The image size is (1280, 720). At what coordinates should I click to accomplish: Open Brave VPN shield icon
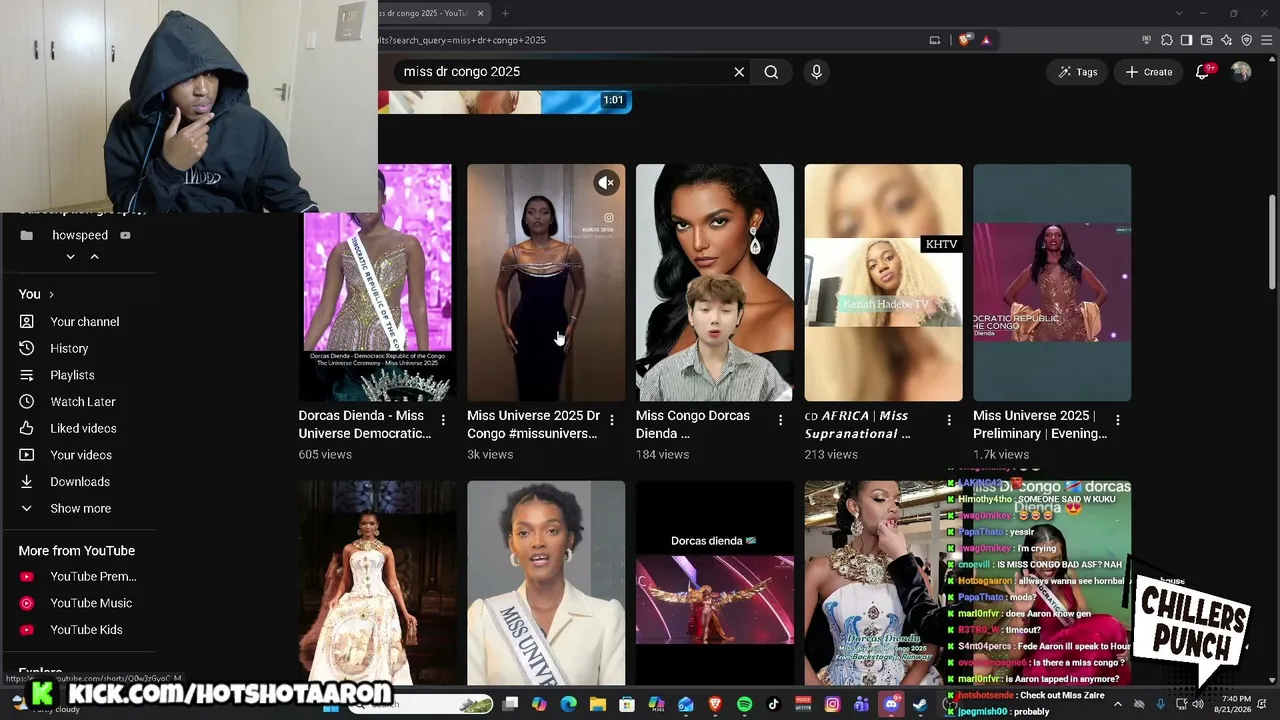[x=1246, y=40]
